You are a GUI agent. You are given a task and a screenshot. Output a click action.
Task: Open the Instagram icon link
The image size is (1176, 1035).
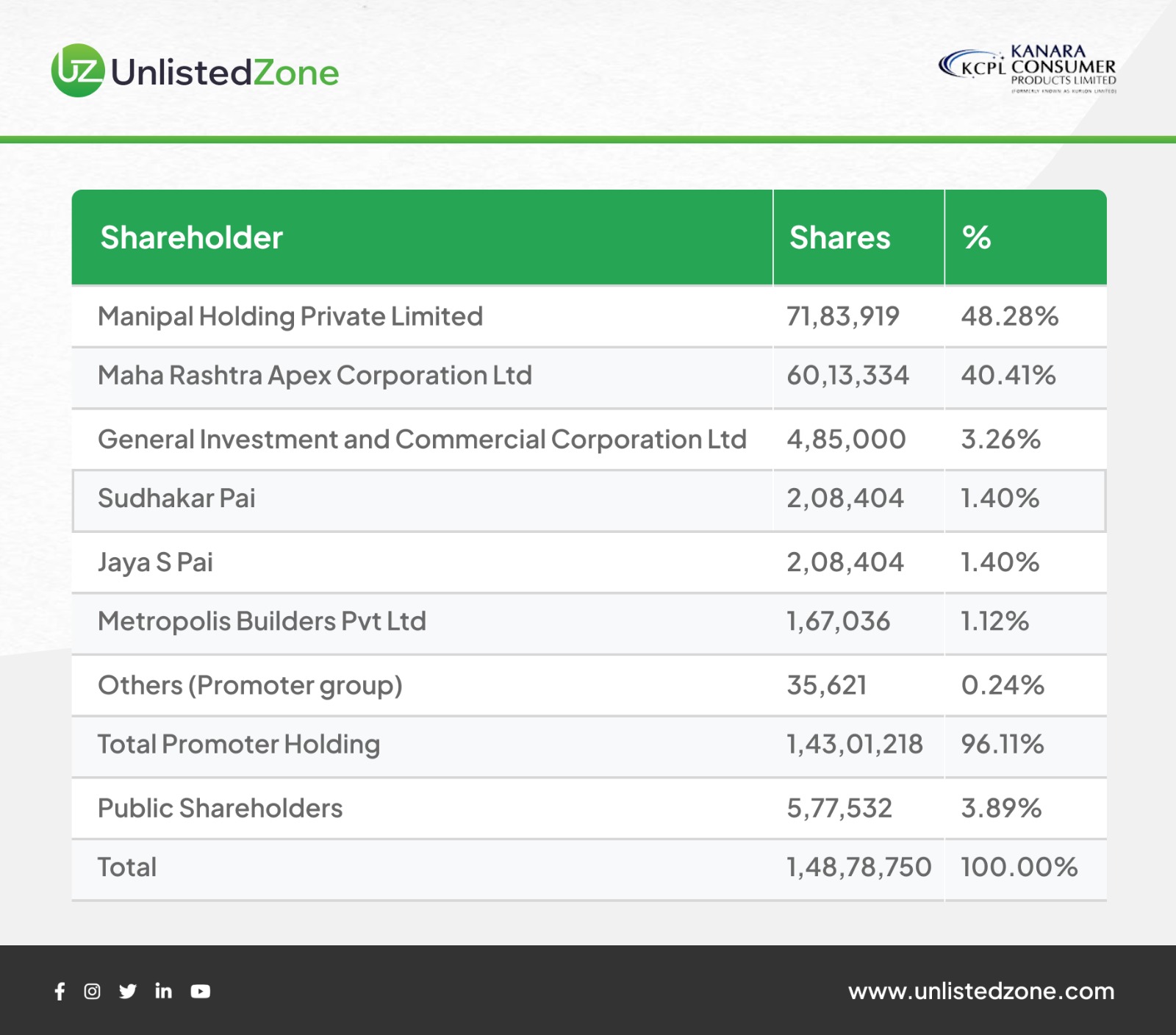(92, 992)
